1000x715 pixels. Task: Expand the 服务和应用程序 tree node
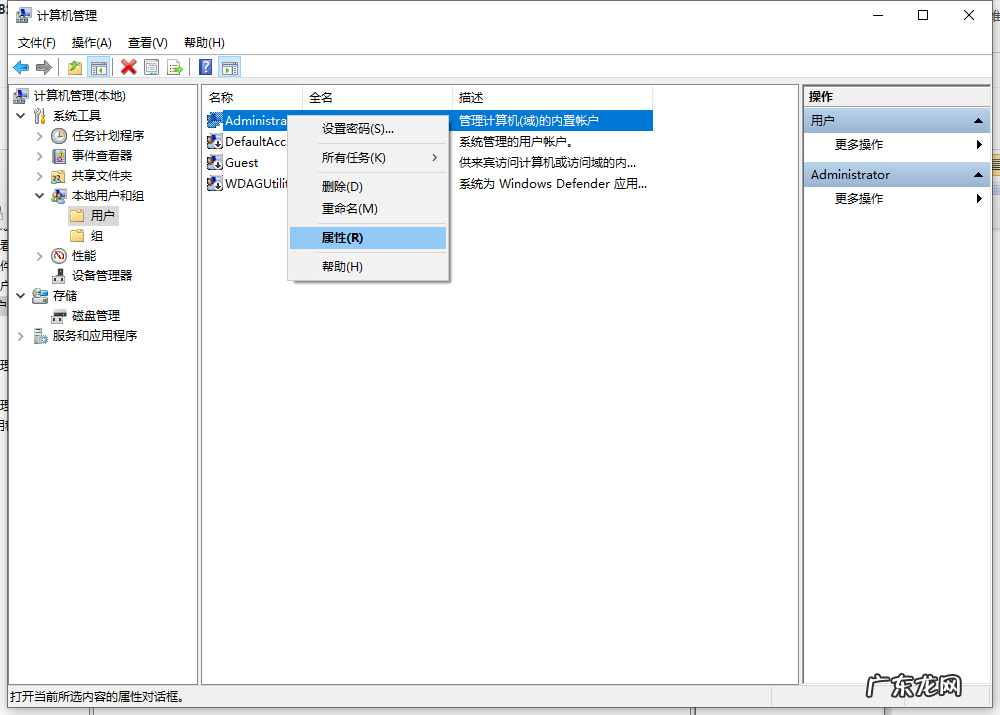21,336
